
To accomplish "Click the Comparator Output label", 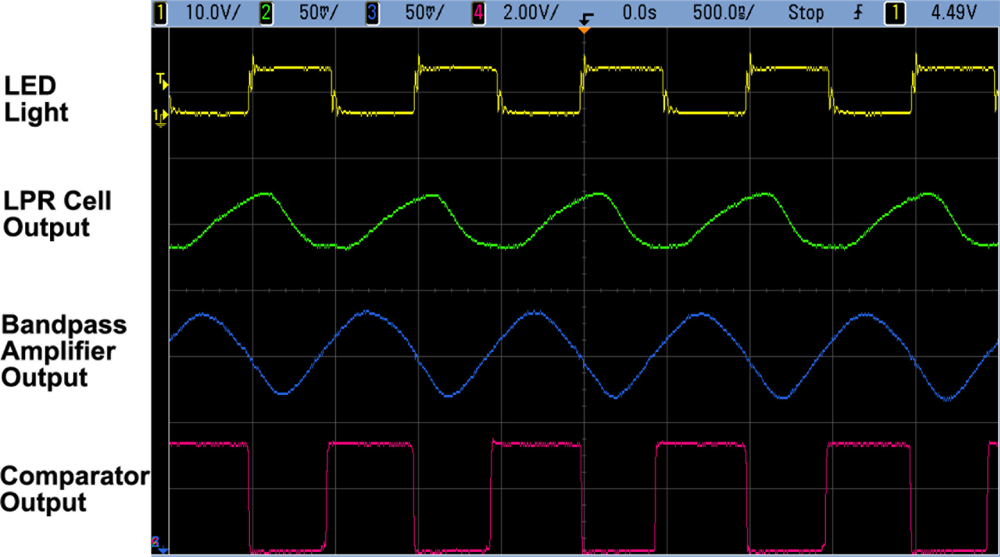I will [74, 489].
